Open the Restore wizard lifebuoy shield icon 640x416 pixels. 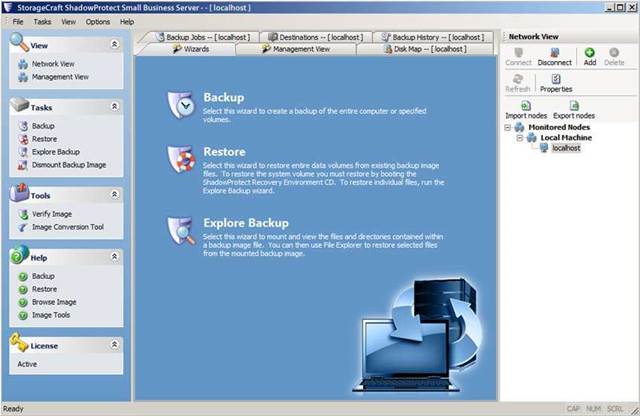[181, 159]
